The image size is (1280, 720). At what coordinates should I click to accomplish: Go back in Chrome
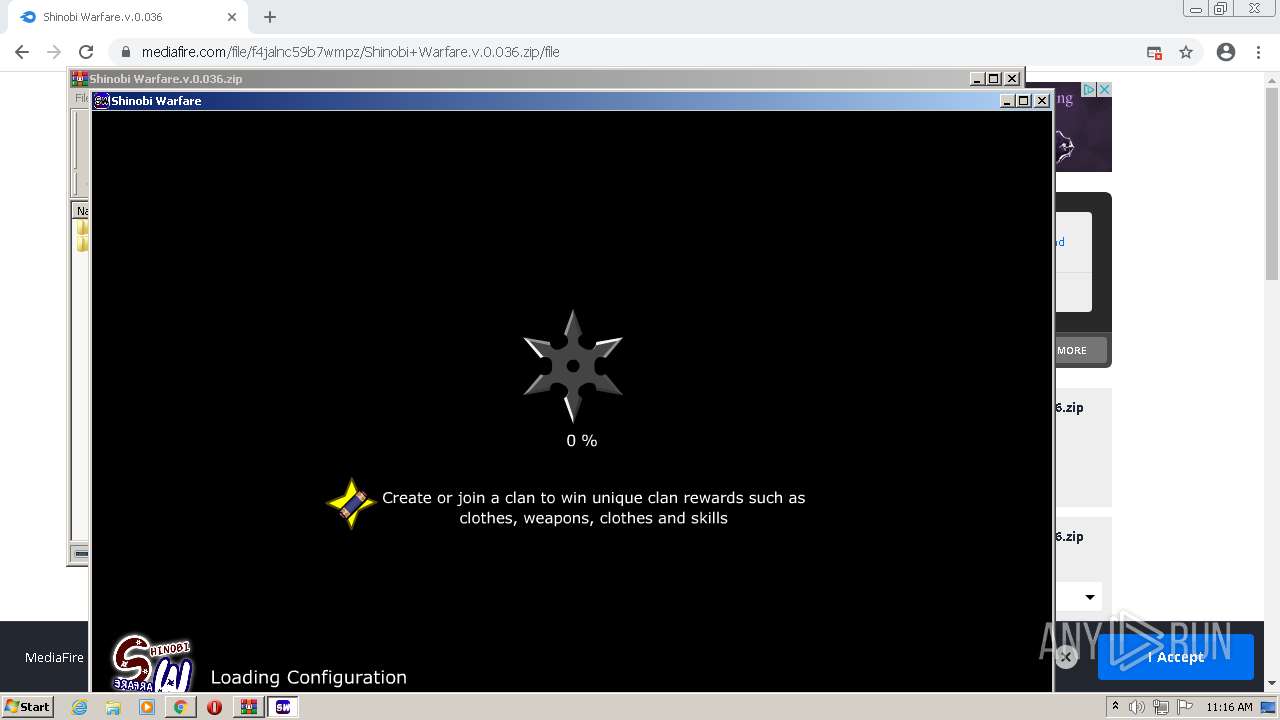point(21,52)
